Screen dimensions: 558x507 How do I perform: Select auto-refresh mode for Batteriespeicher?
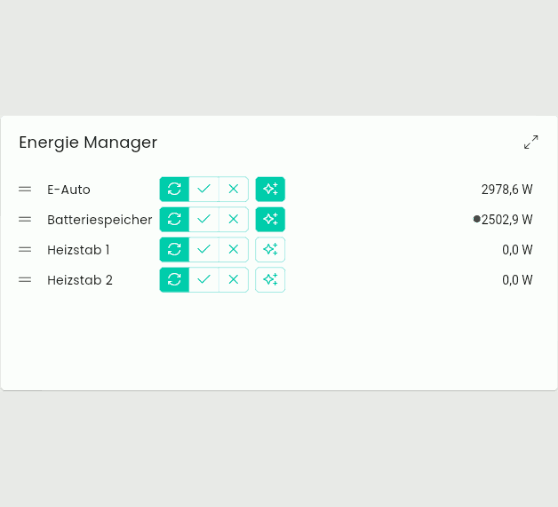click(174, 219)
